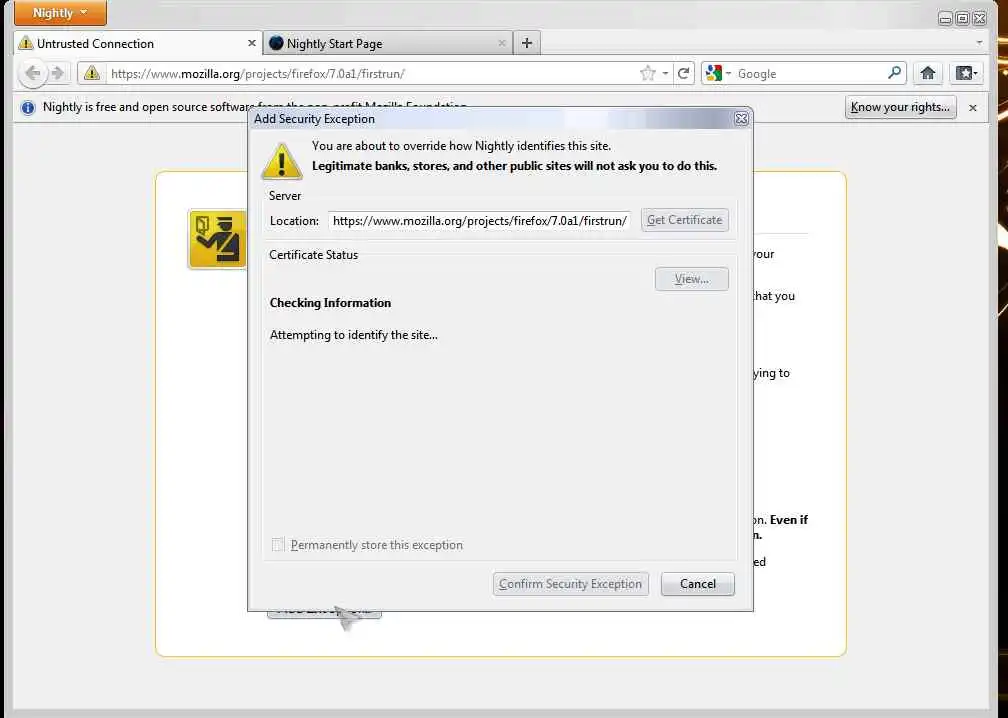Close the Nightly browser window

click(x=980, y=19)
